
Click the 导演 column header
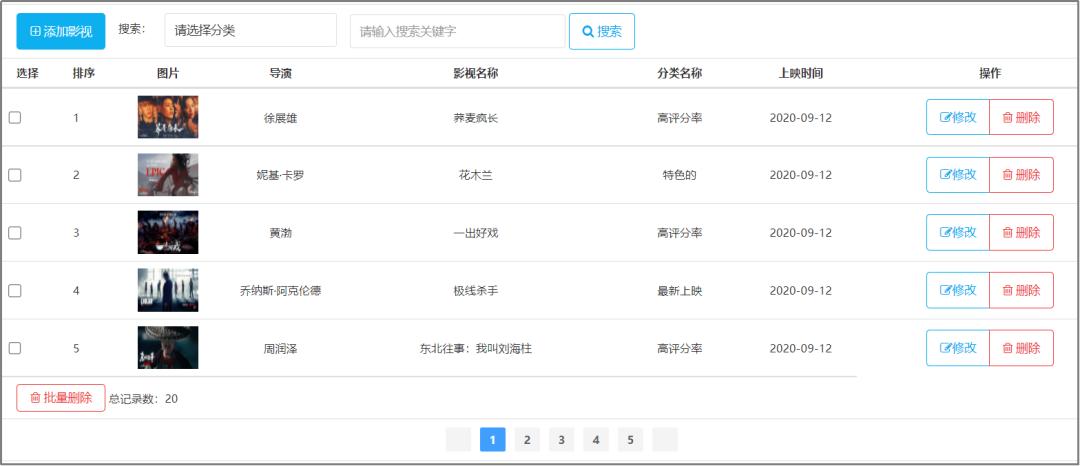click(280, 74)
